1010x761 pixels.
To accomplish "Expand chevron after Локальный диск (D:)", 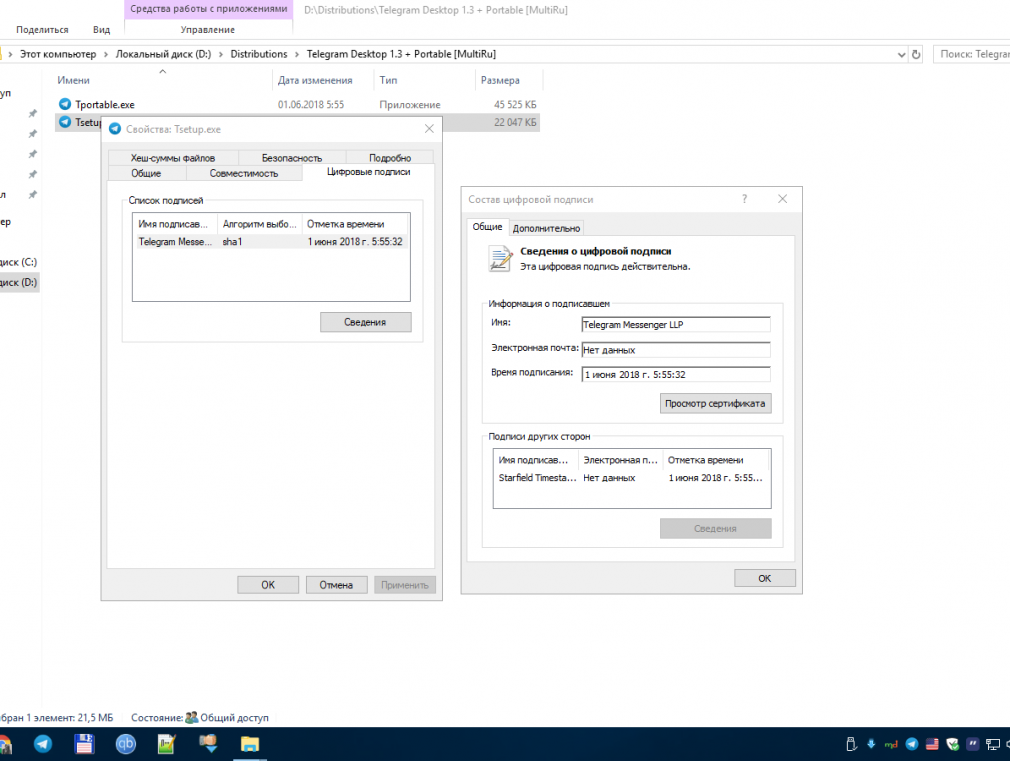I will 221,54.
